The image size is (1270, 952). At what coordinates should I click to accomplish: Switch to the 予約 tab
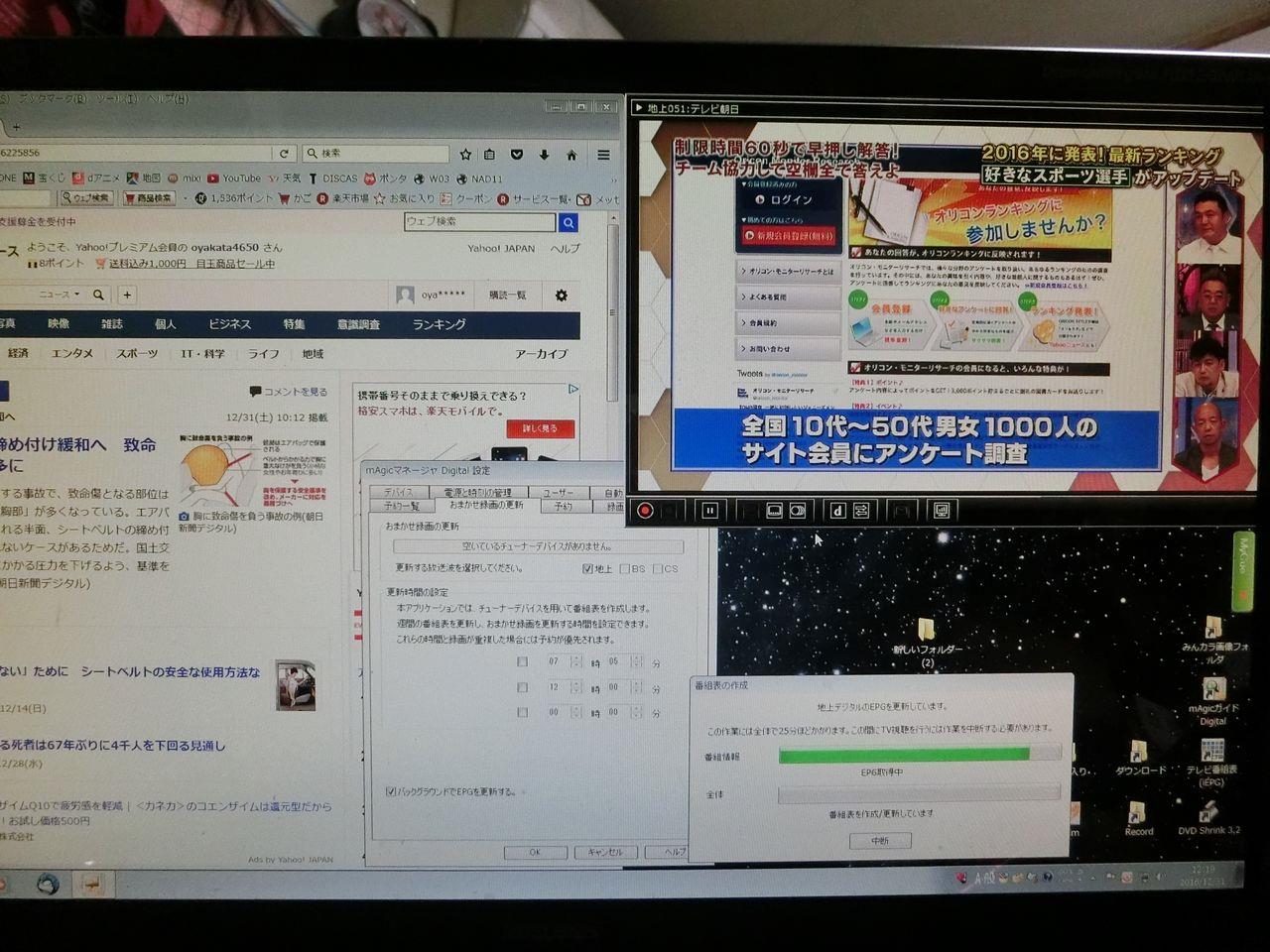coord(564,506)
